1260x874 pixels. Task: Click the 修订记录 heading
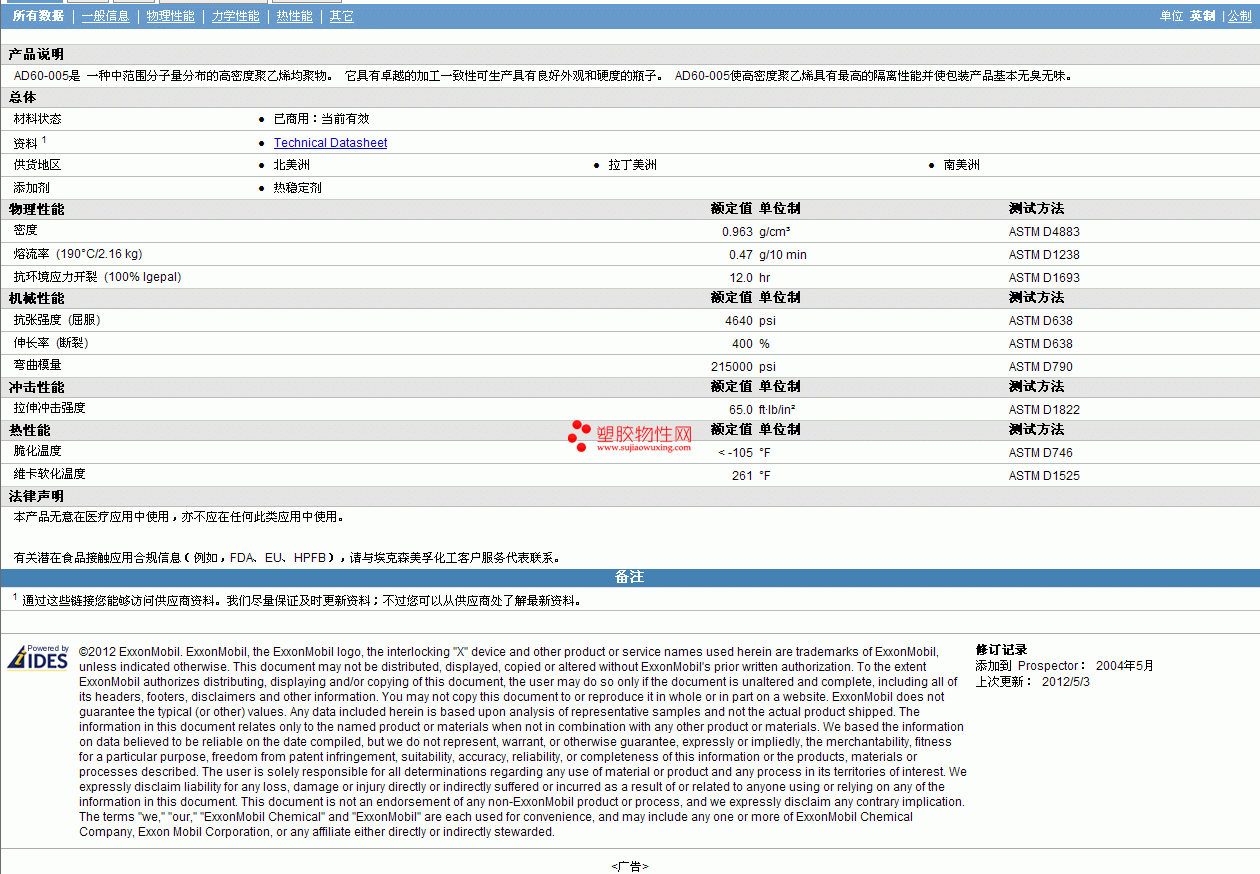click(x=1001, y=650)
